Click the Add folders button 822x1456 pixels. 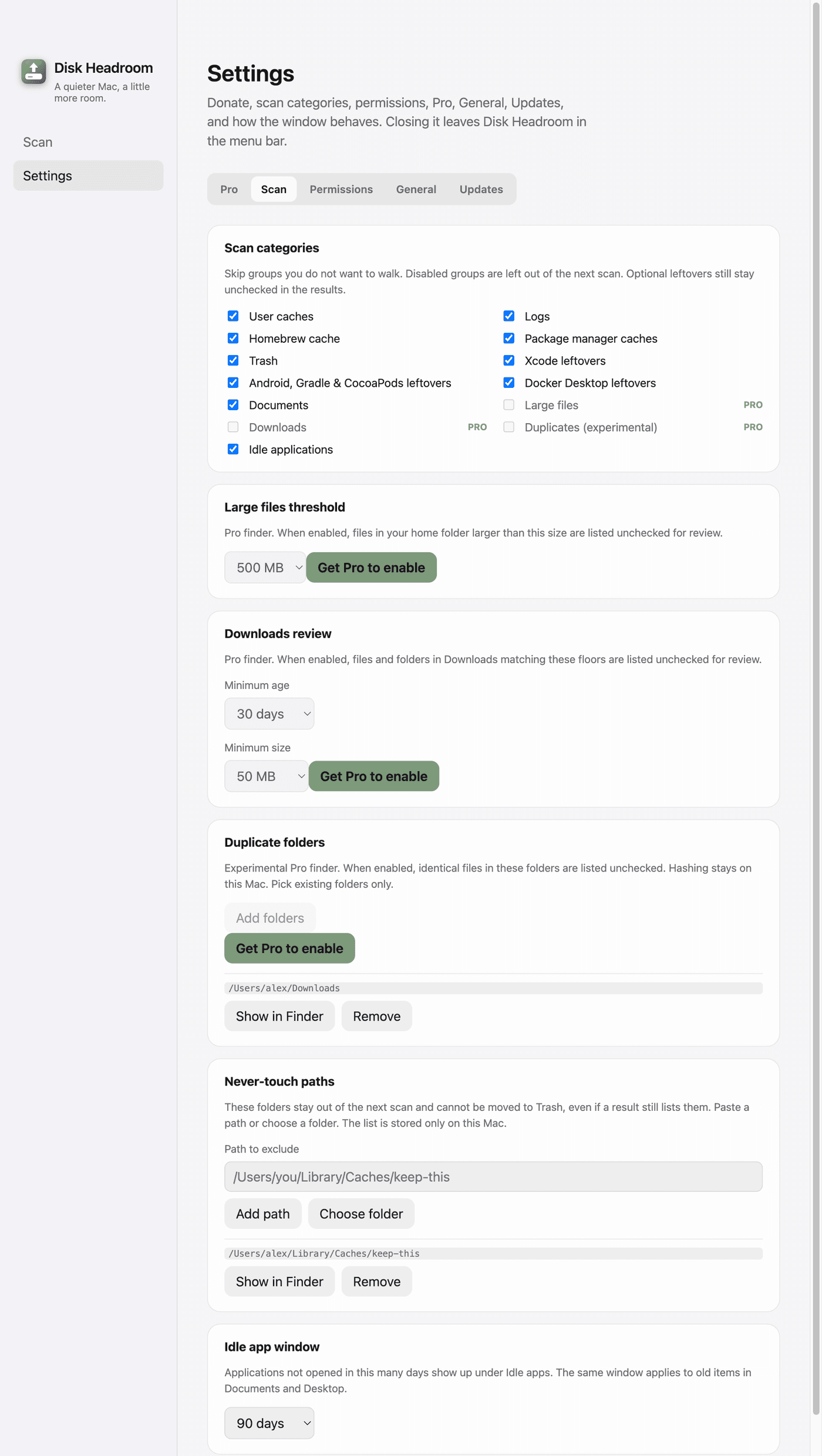pos(270,918)
